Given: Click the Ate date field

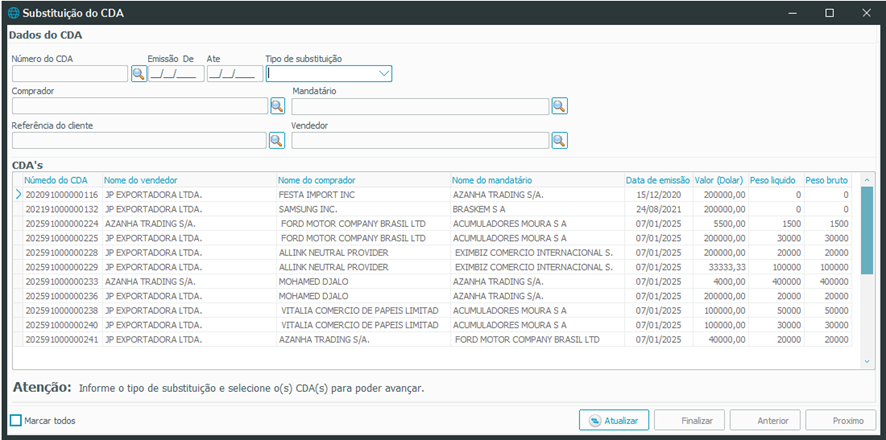Looking at the screenshot, I should click(234, 73).
